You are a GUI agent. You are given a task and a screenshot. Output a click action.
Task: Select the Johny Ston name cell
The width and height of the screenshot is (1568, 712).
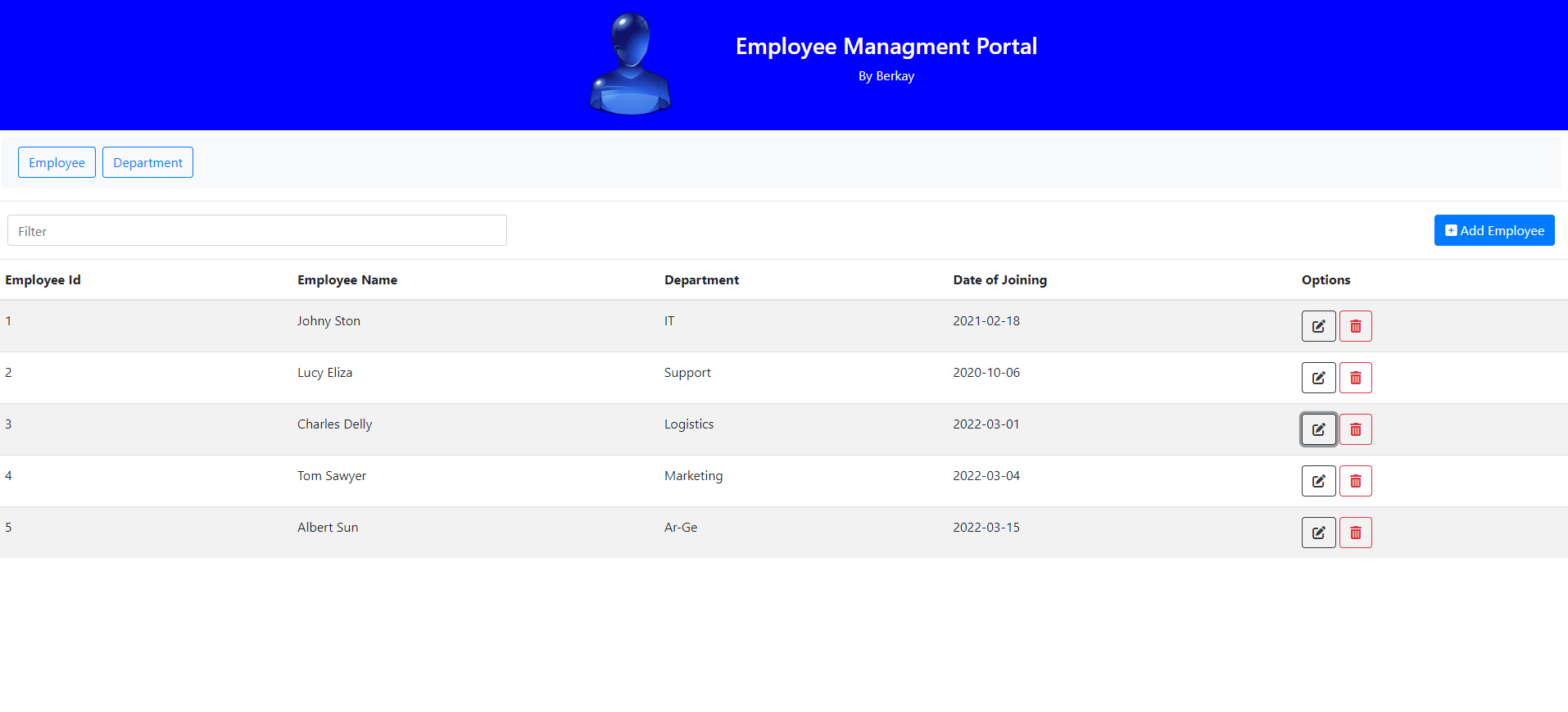[x=329, y=321]
